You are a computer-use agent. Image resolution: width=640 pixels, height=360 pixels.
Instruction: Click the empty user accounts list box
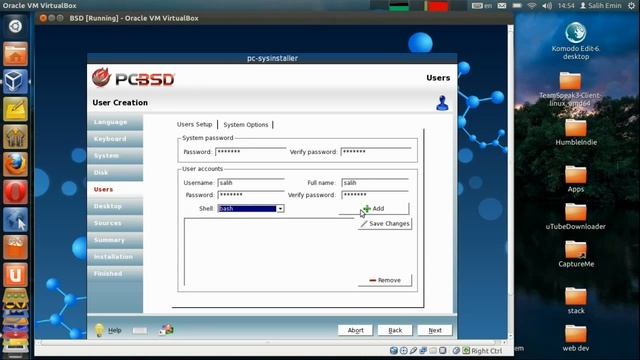[269, 252]
